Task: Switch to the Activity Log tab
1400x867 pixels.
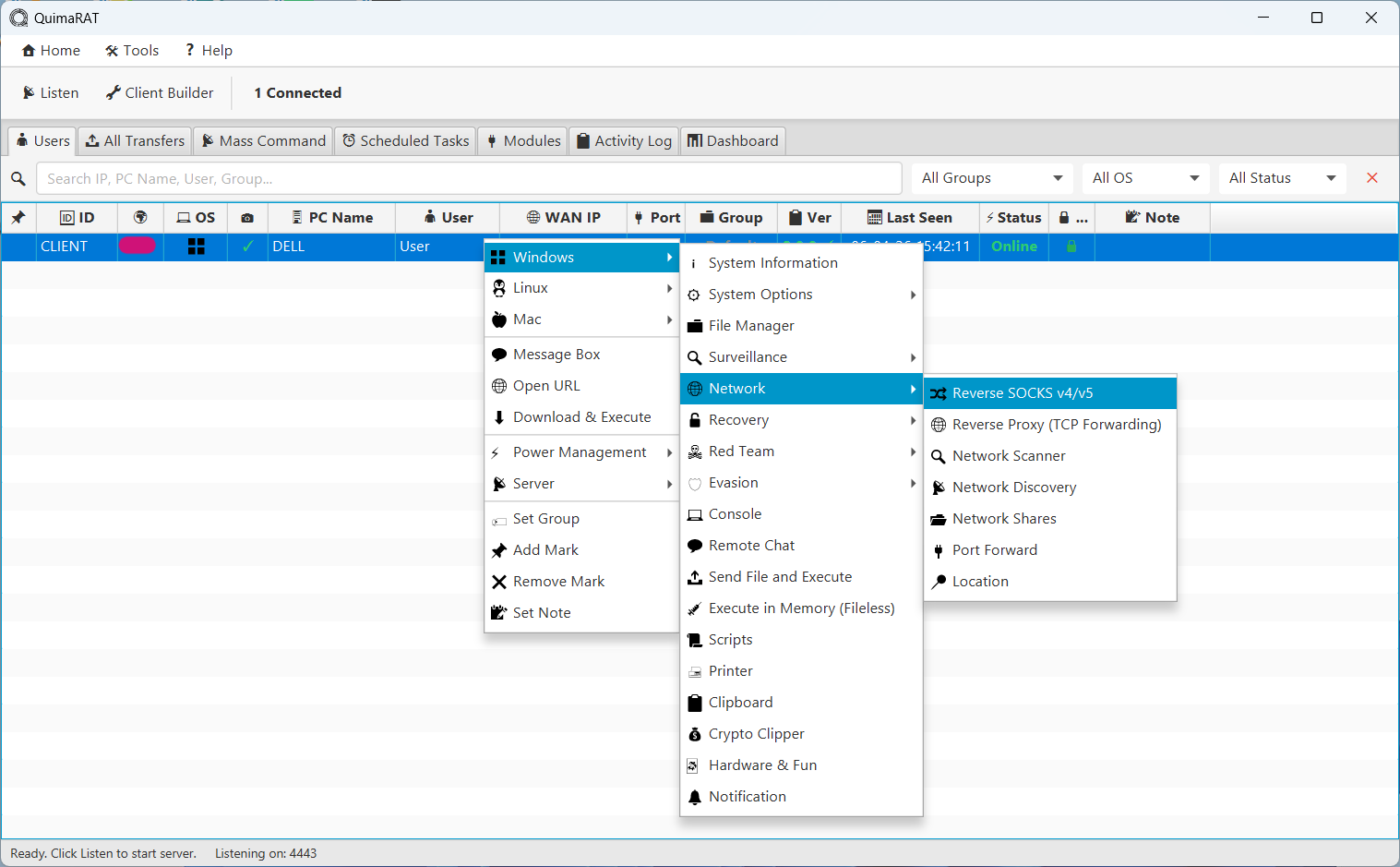Action: [624, 141]
